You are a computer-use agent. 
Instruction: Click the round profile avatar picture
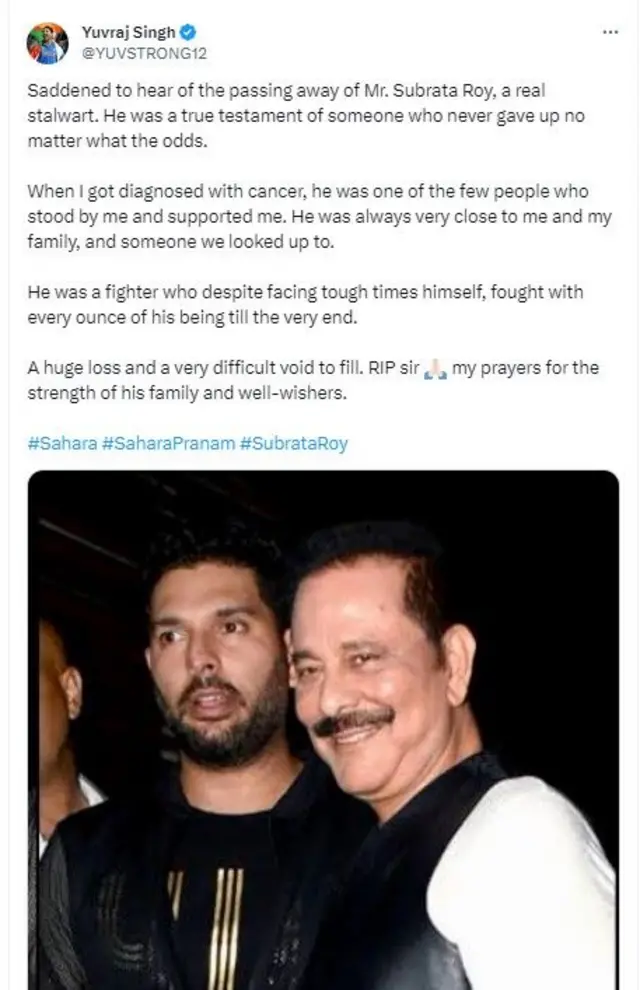(x=47, y=43)
